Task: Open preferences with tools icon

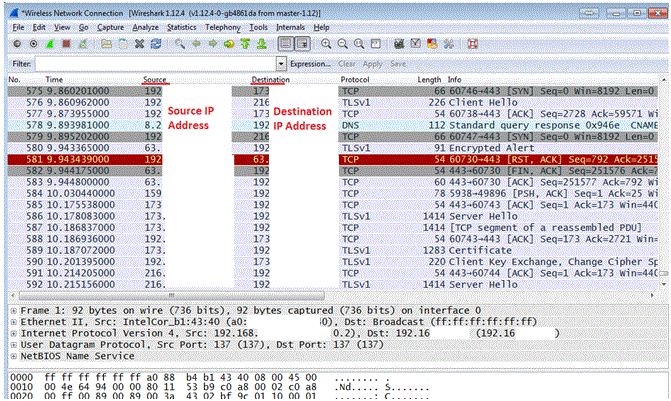Action: (448, 44)
